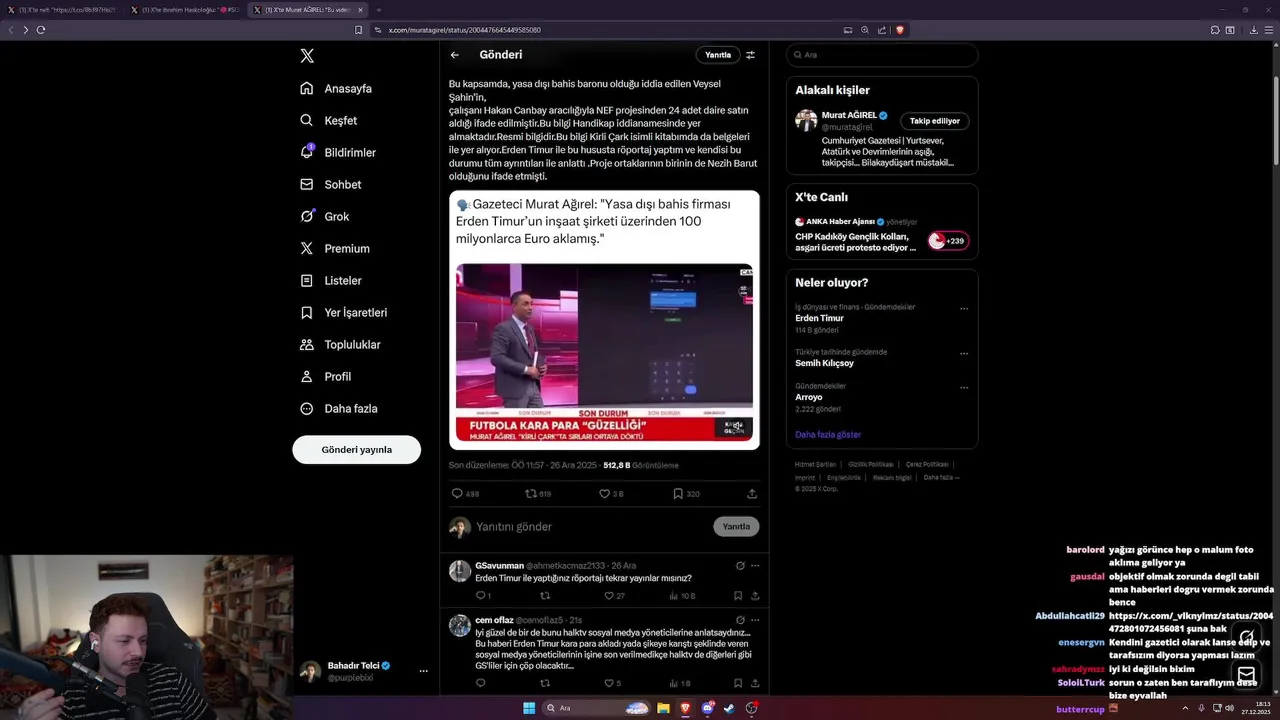Screen dimensions: 1280x720
Task: Reply icon on the main post
Action: tap(457, 493)
